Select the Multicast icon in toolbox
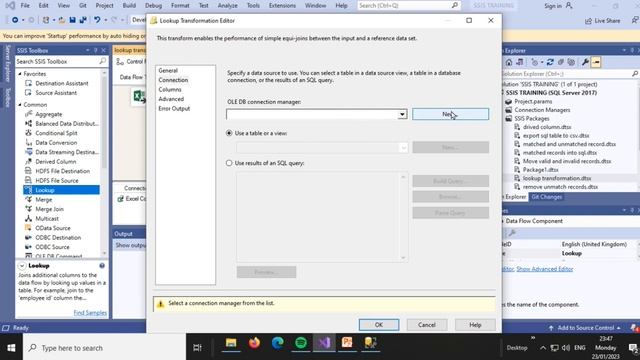 (28, 218)
